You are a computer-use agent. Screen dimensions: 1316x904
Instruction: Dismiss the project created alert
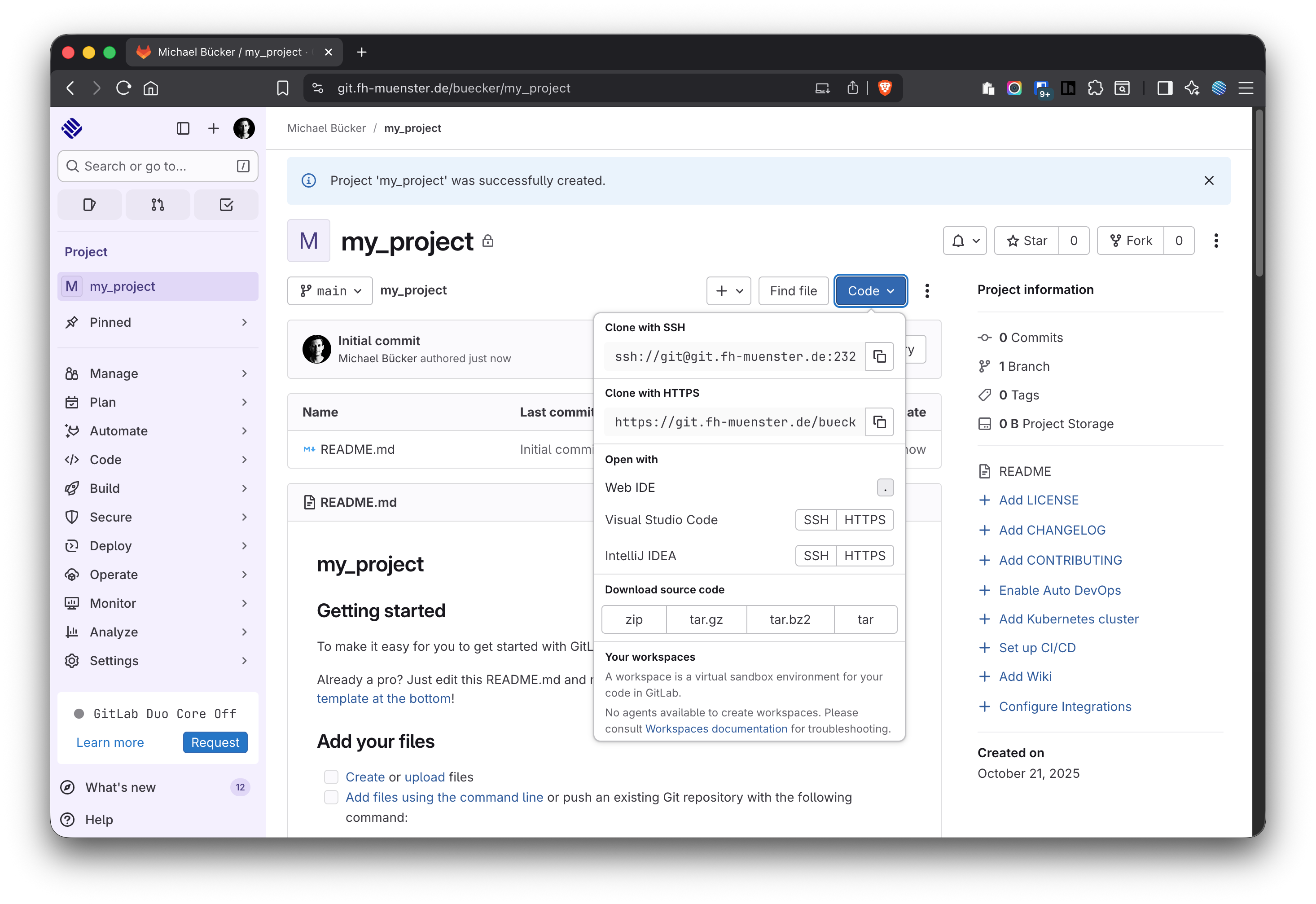coord(1208,181)
